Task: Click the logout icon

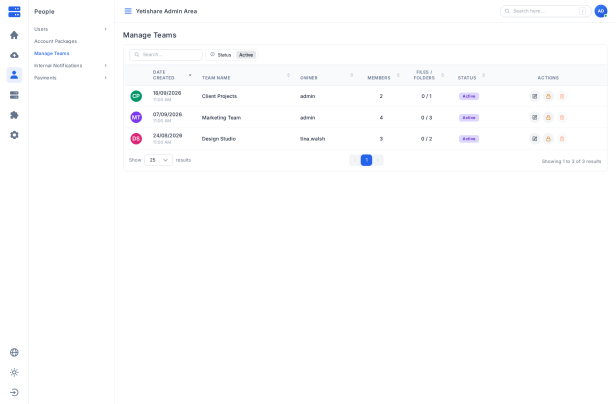Action: coord(14,392)
